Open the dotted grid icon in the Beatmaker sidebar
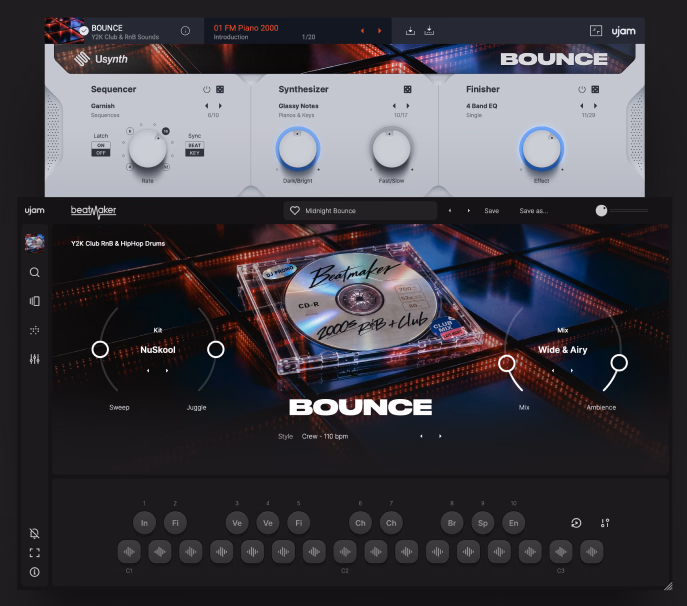The height and width of the screenshot is (606, 687). coord(35,330)
